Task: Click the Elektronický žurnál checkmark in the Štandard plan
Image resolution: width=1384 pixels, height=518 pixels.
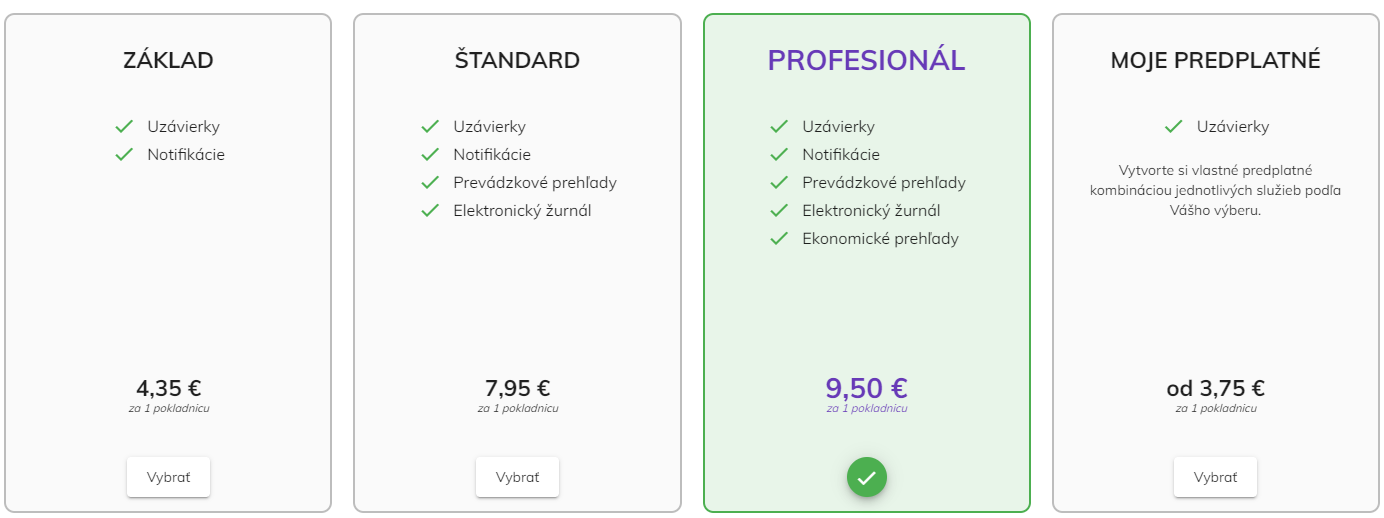Action: [430, 211]
